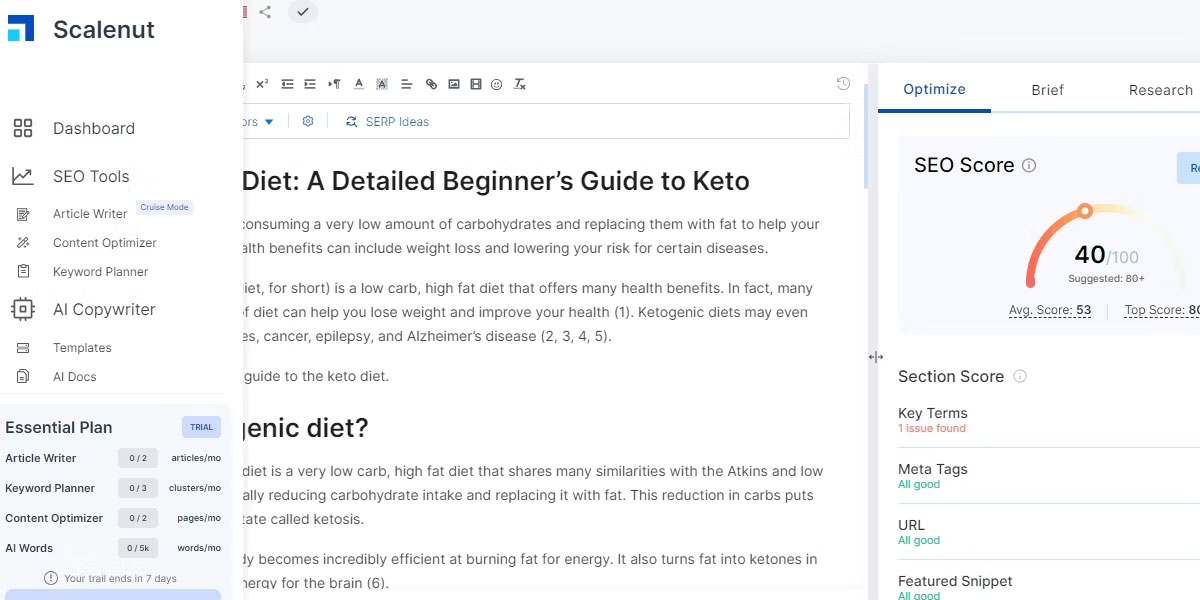Viewport: 1200px width, 600px height.
Task: Click Content Optimizer 0 / 2 usage
Action: point(137,518)
